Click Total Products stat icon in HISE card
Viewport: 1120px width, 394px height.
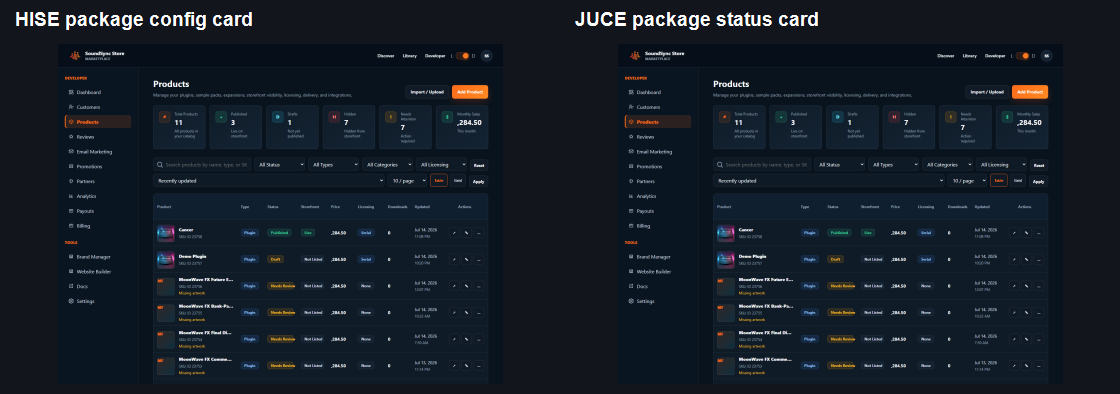point(164,116)
